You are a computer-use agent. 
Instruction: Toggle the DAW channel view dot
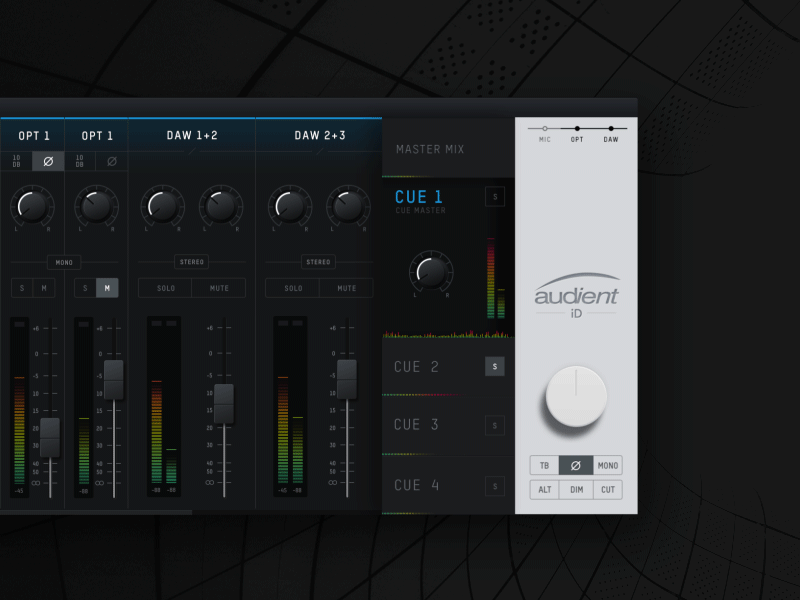coord(611,129)
